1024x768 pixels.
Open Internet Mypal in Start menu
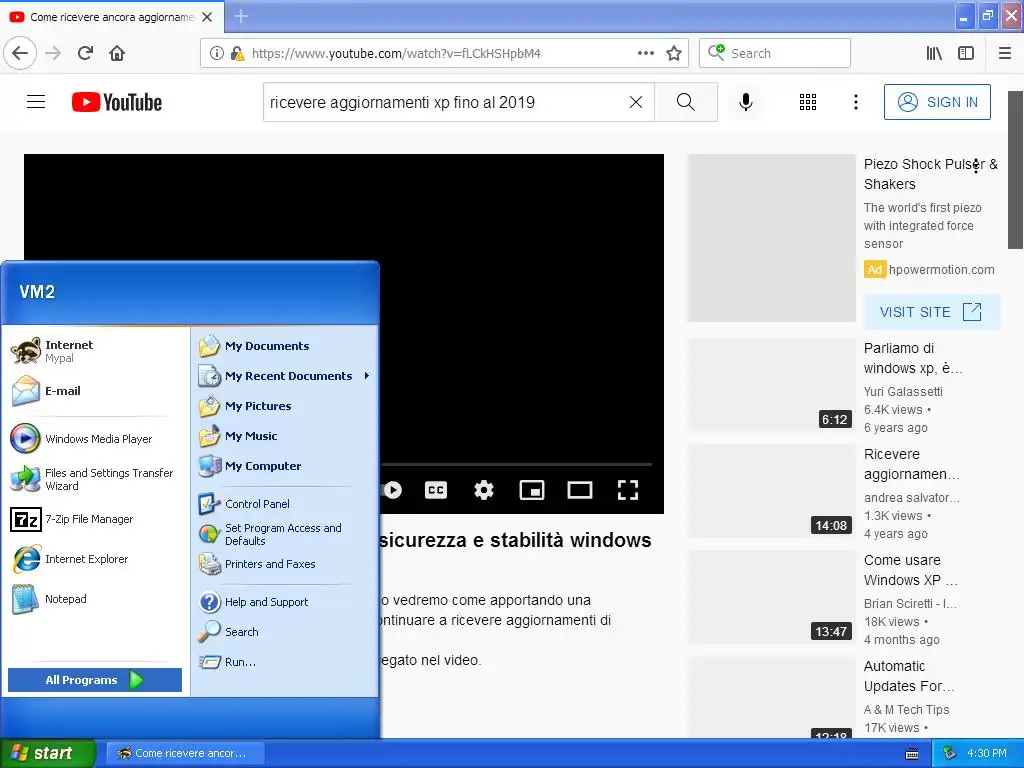point(95,351)
